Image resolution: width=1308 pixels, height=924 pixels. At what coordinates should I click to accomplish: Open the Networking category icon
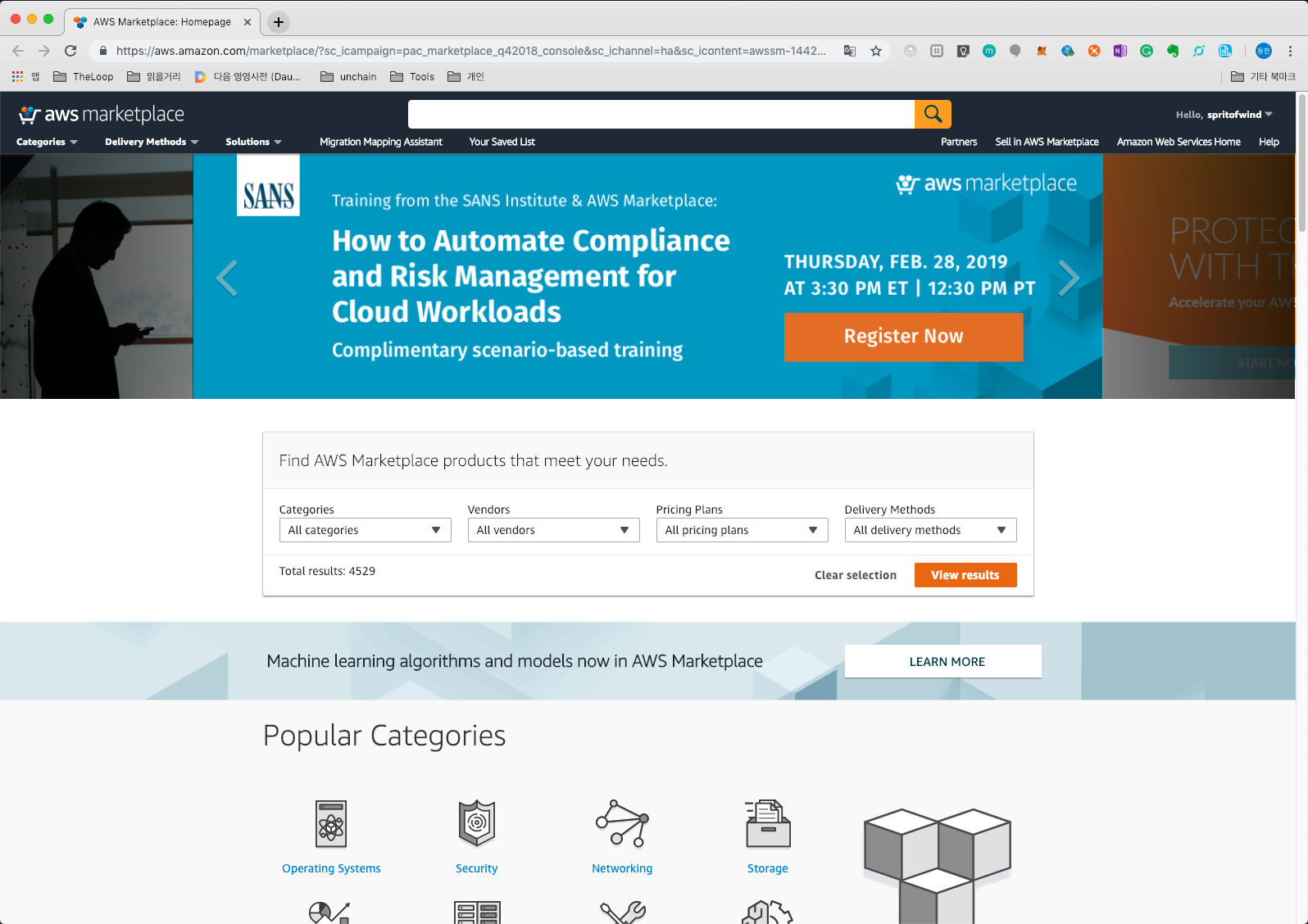(x=622, y=823)
